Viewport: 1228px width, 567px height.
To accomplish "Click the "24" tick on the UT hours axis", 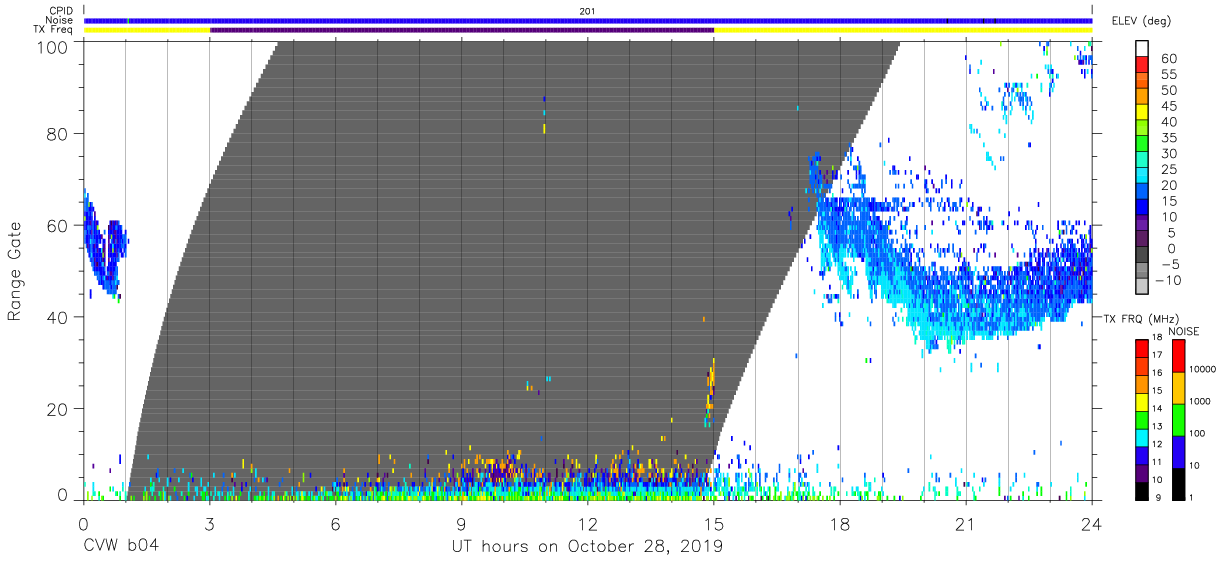I will tap(1091, 524).
